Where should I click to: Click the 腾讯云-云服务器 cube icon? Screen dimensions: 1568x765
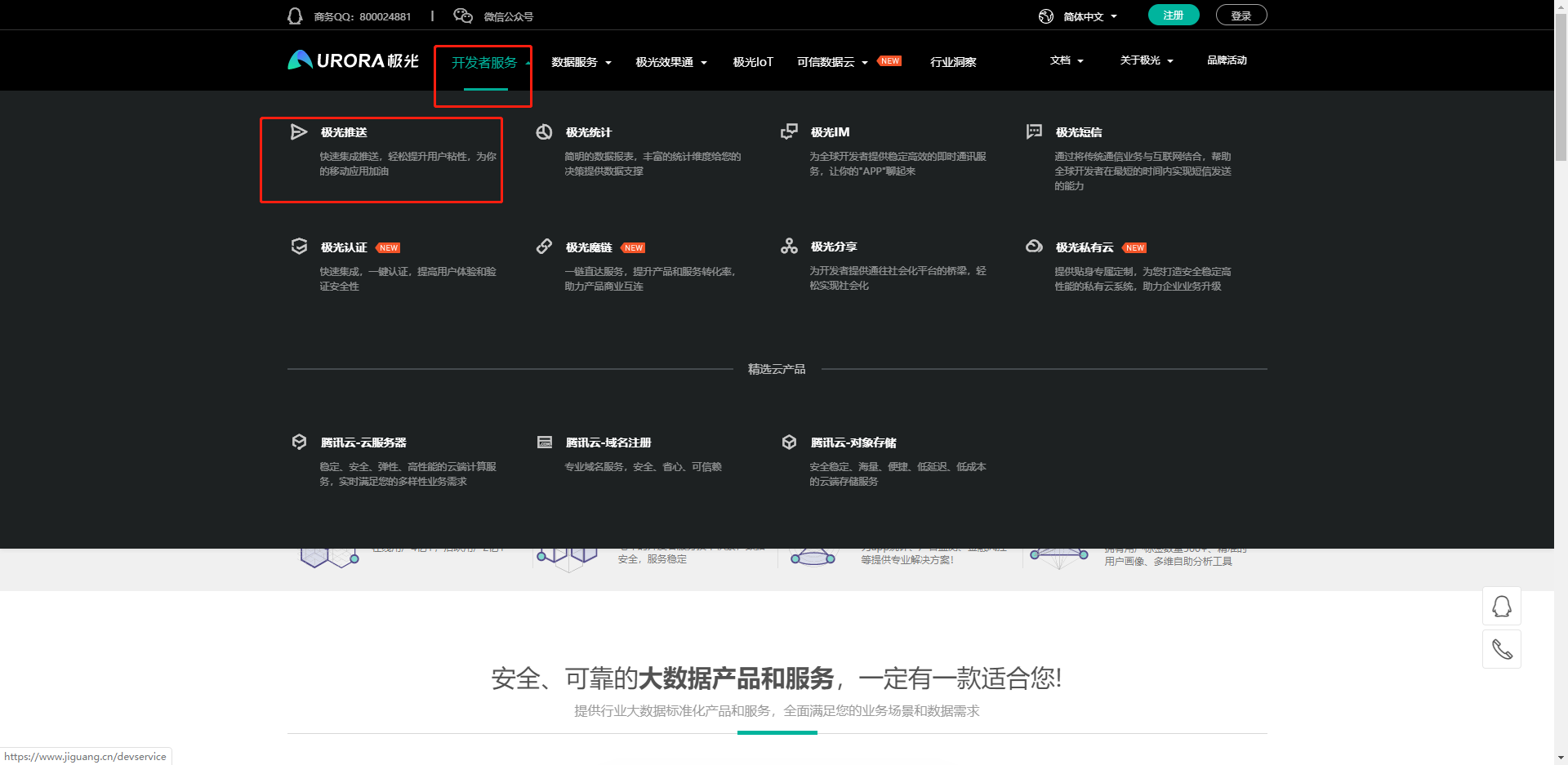click(x=299, y=442)
